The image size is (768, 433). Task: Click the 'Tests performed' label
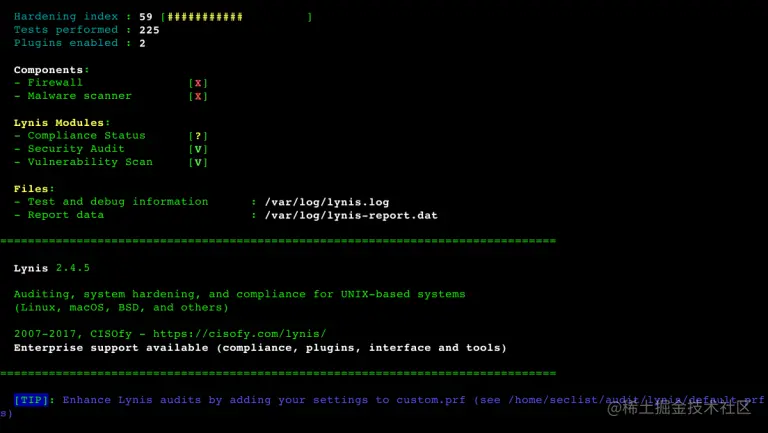tap(66, 30)
